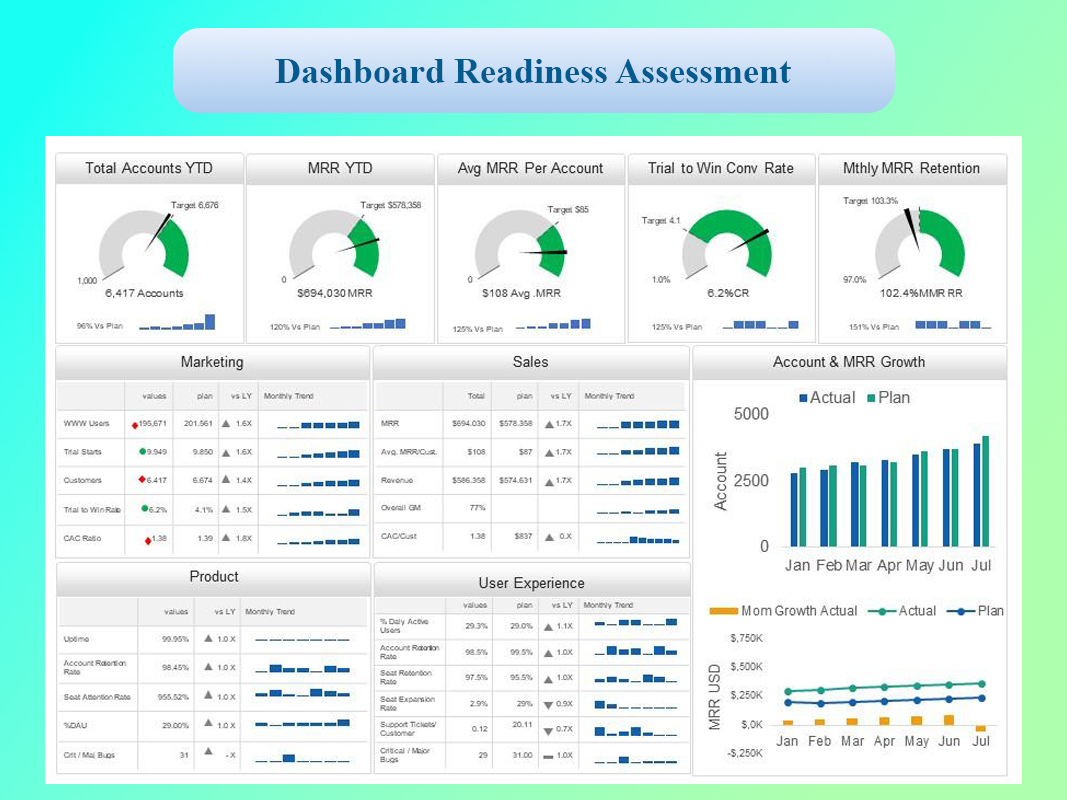Click the red diamond next to CAC Ratio value
The width and height of the screenshot is (1067, 800).
(x=148, y=541)
